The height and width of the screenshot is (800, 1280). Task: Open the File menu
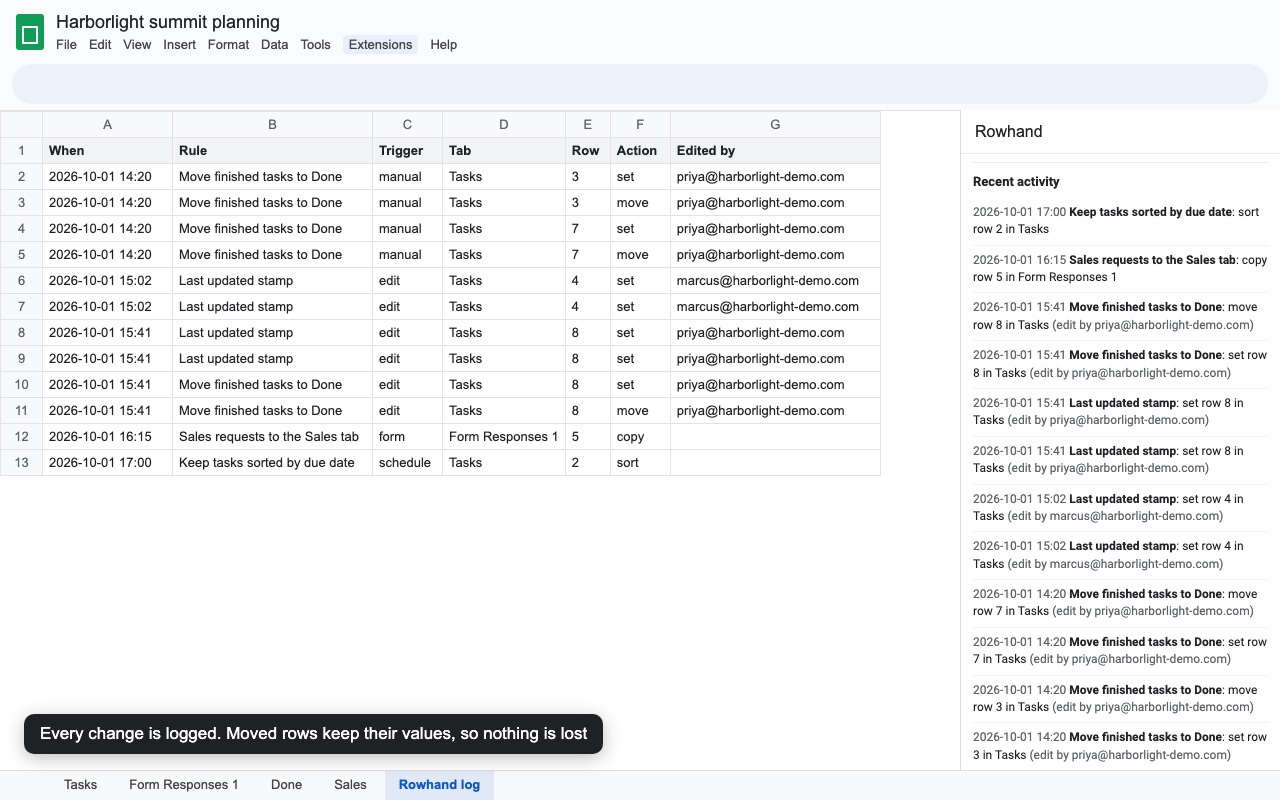click(x=66, y=44)
